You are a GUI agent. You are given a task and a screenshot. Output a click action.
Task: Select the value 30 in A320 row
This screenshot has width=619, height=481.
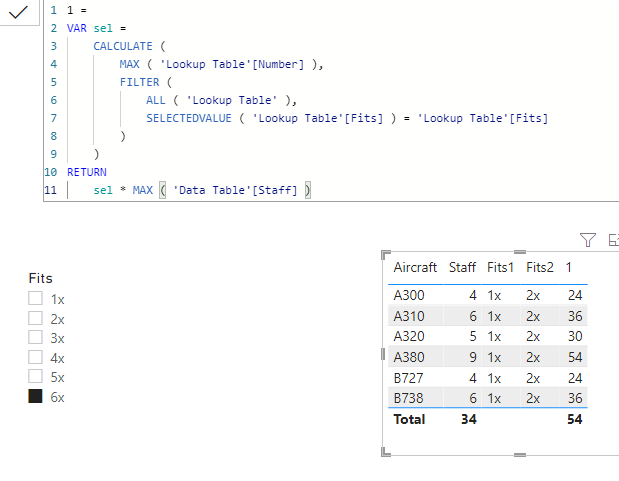coord(575,336)
